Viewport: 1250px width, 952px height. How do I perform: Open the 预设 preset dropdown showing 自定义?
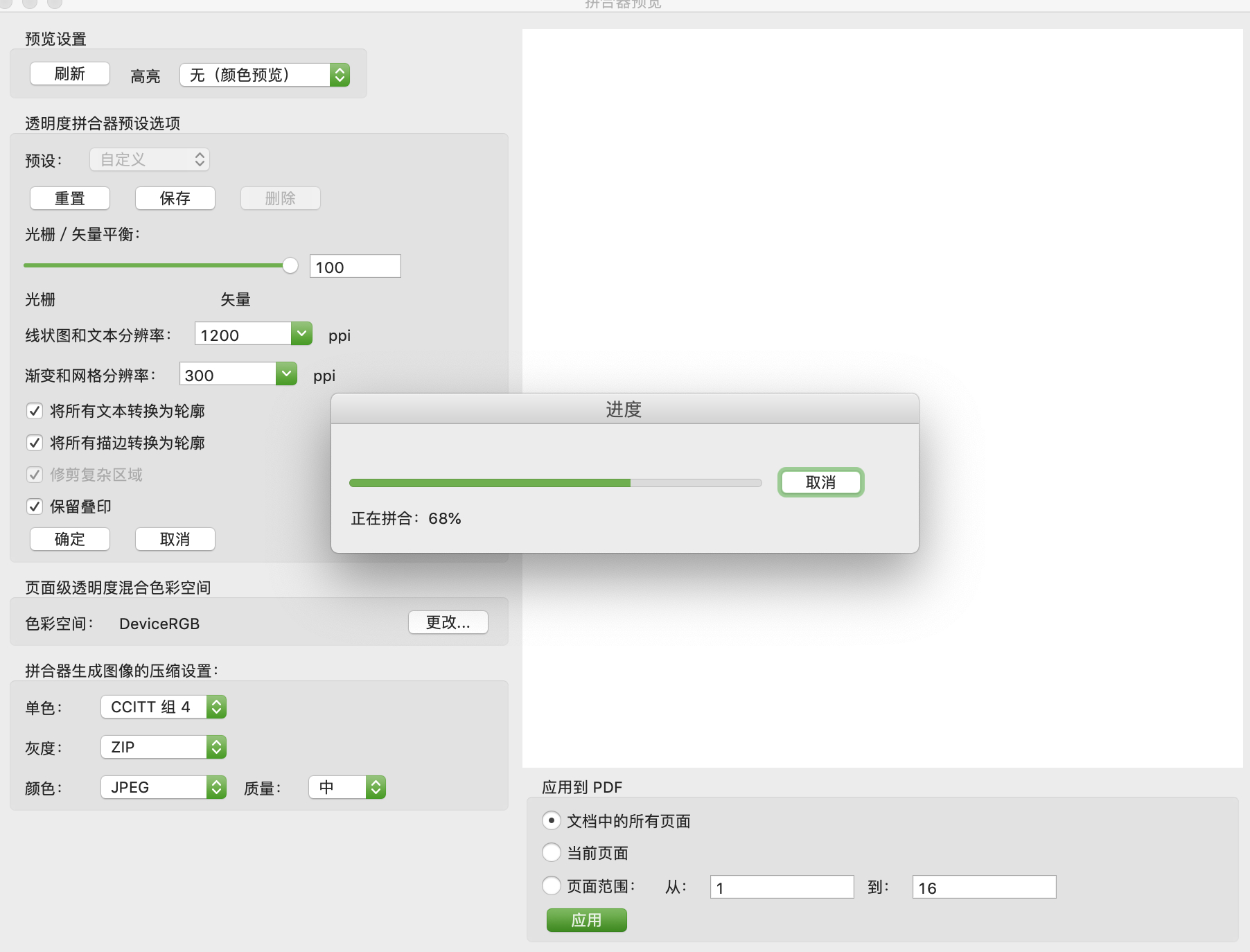(x=150, y=159)
